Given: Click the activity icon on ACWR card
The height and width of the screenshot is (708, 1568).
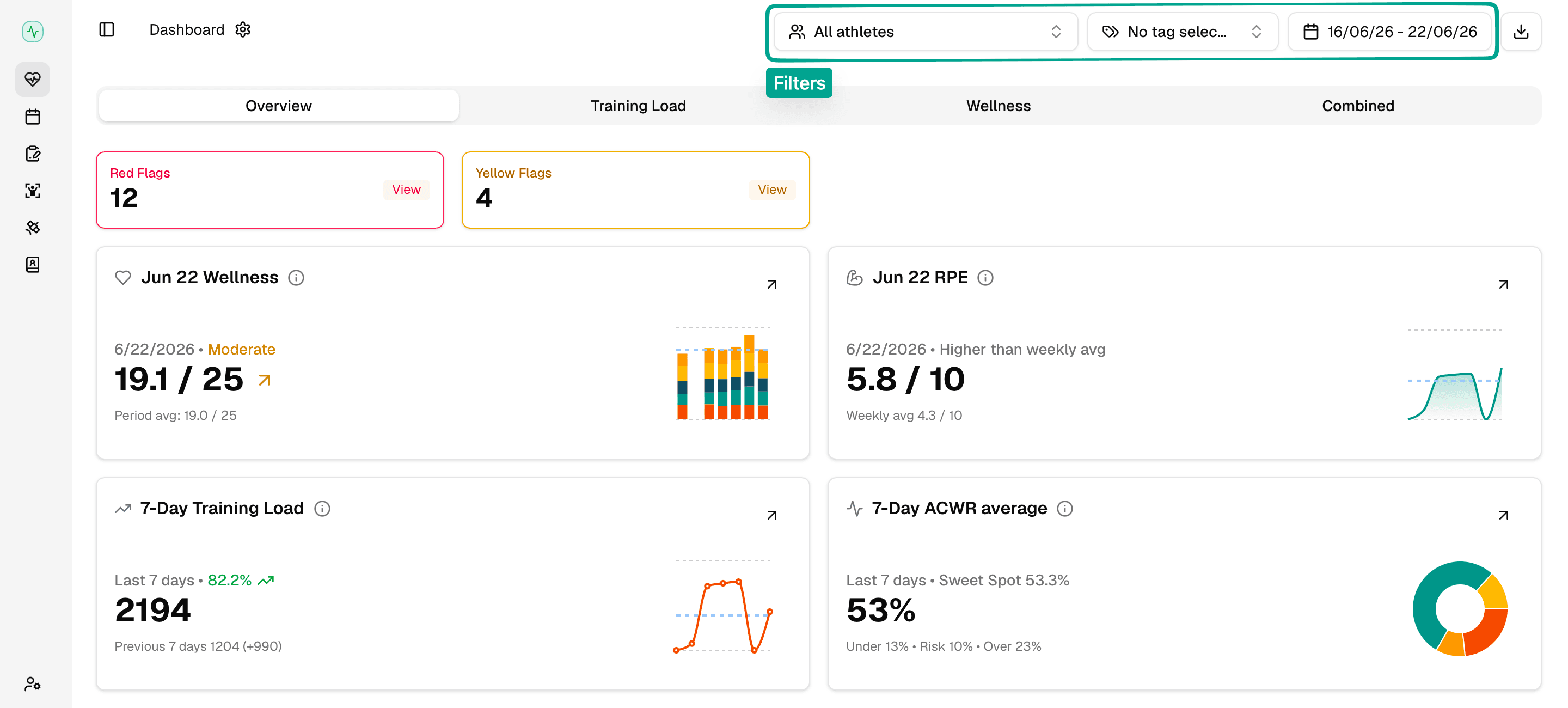Looking at the screenshot, I should (x=855, y=508).
